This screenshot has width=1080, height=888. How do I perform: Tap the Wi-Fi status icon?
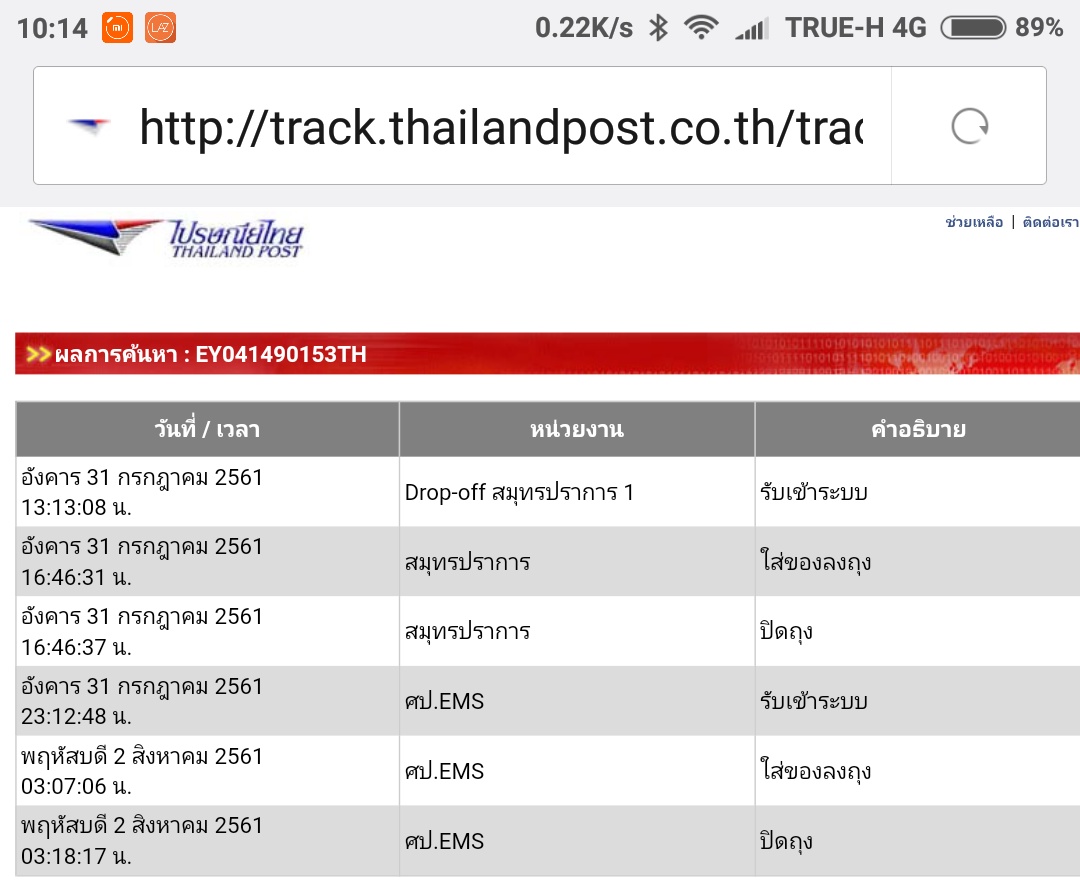[x=701, y=28]
